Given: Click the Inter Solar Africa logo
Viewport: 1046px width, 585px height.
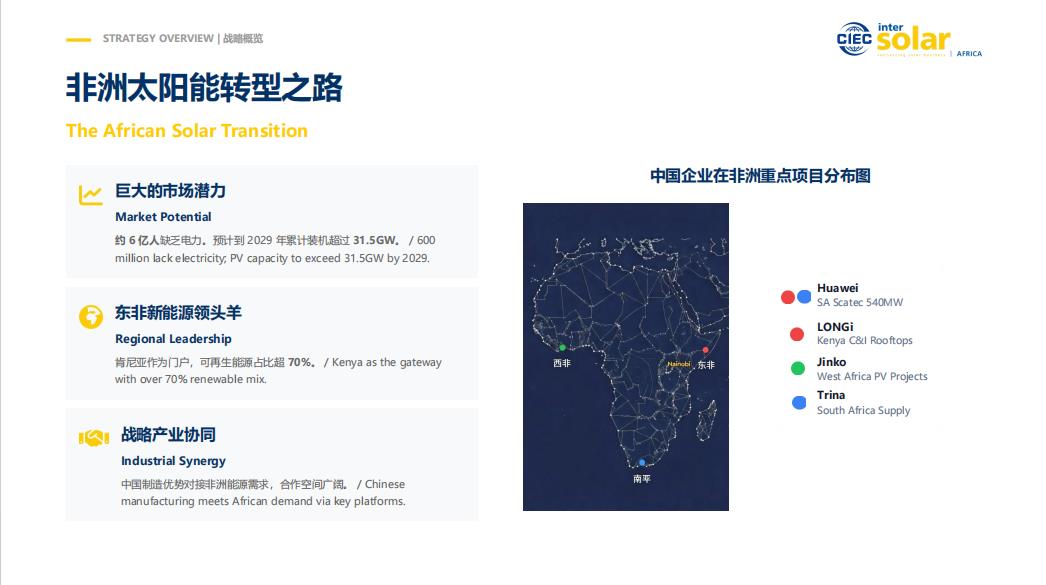Looking at the screenshot, I should [x=929, y=40].
